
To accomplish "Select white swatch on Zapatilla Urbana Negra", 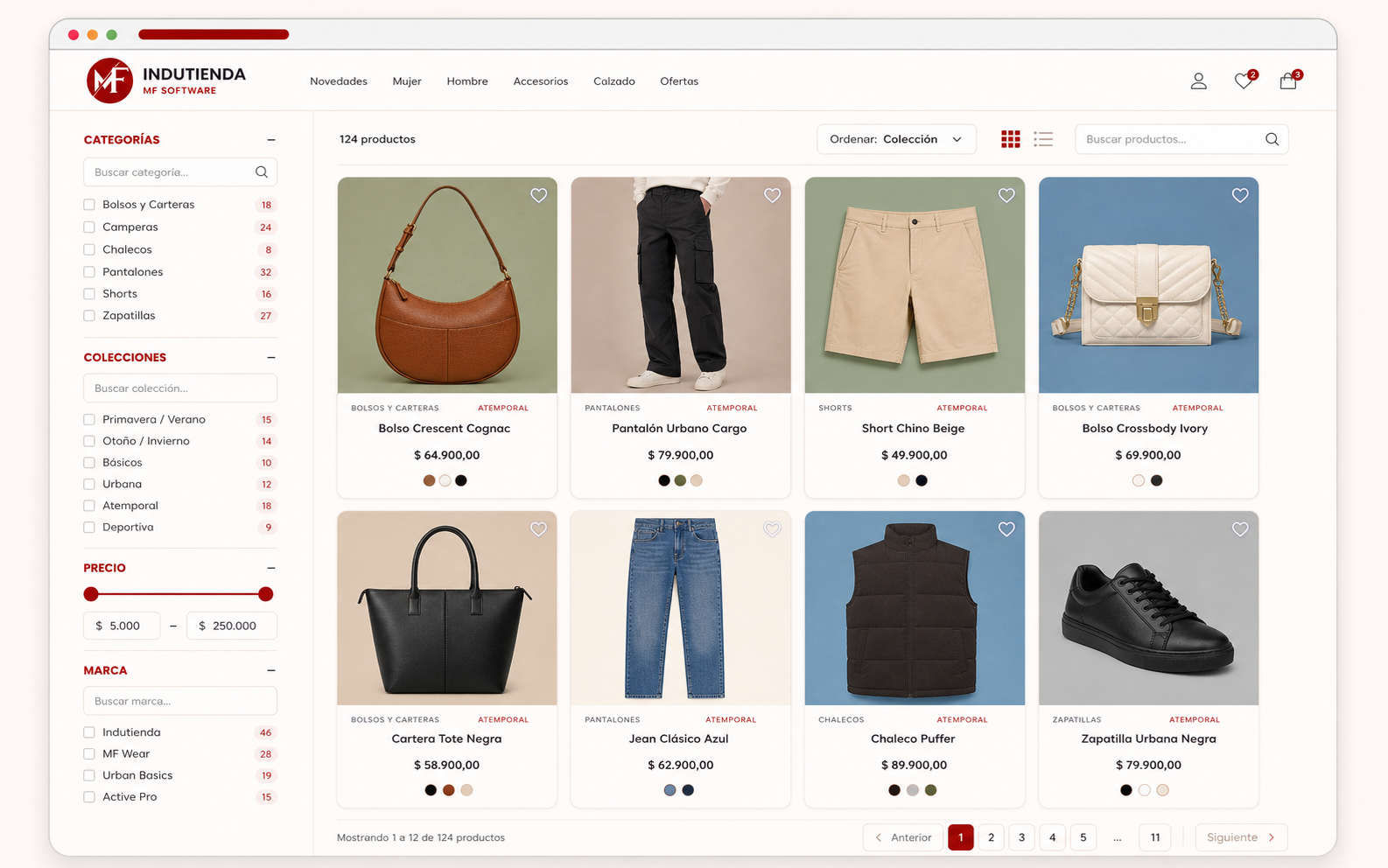I will click(1144, 790).
